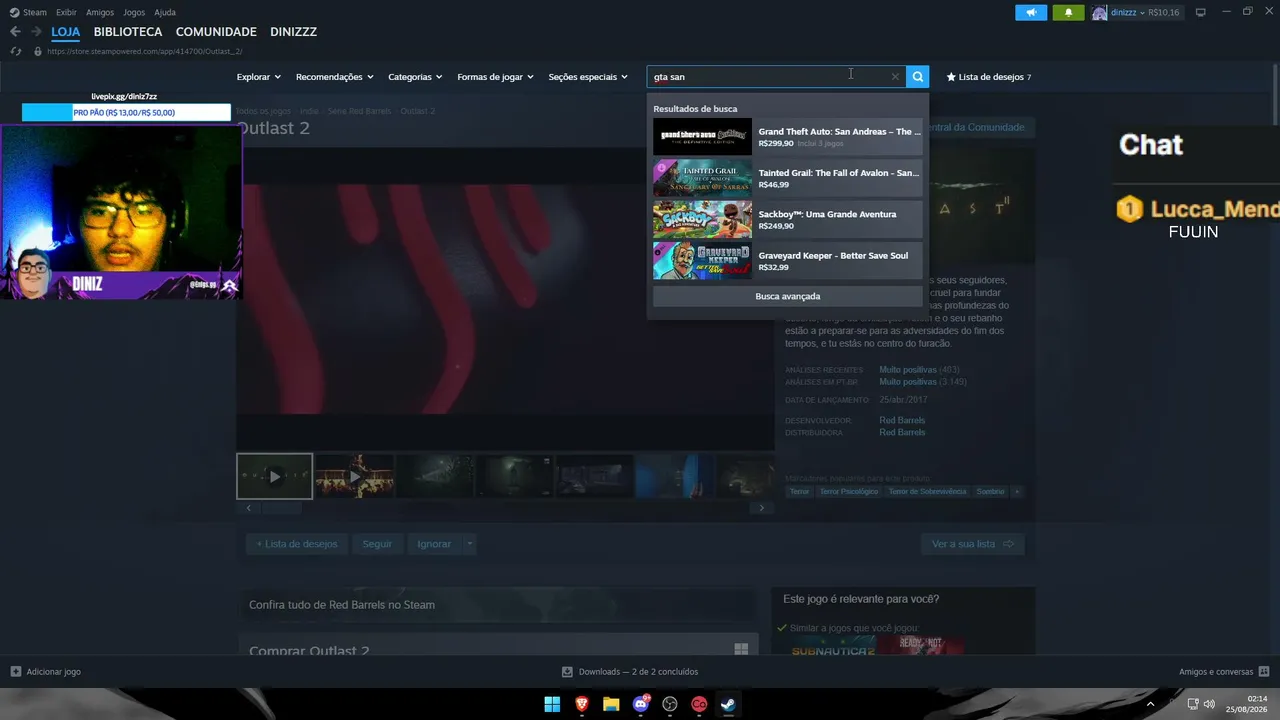Viewport: 1280px width, 720px height.
Task: Click the R$10,16 wallet balance
Action: (x=1164, y=13)
